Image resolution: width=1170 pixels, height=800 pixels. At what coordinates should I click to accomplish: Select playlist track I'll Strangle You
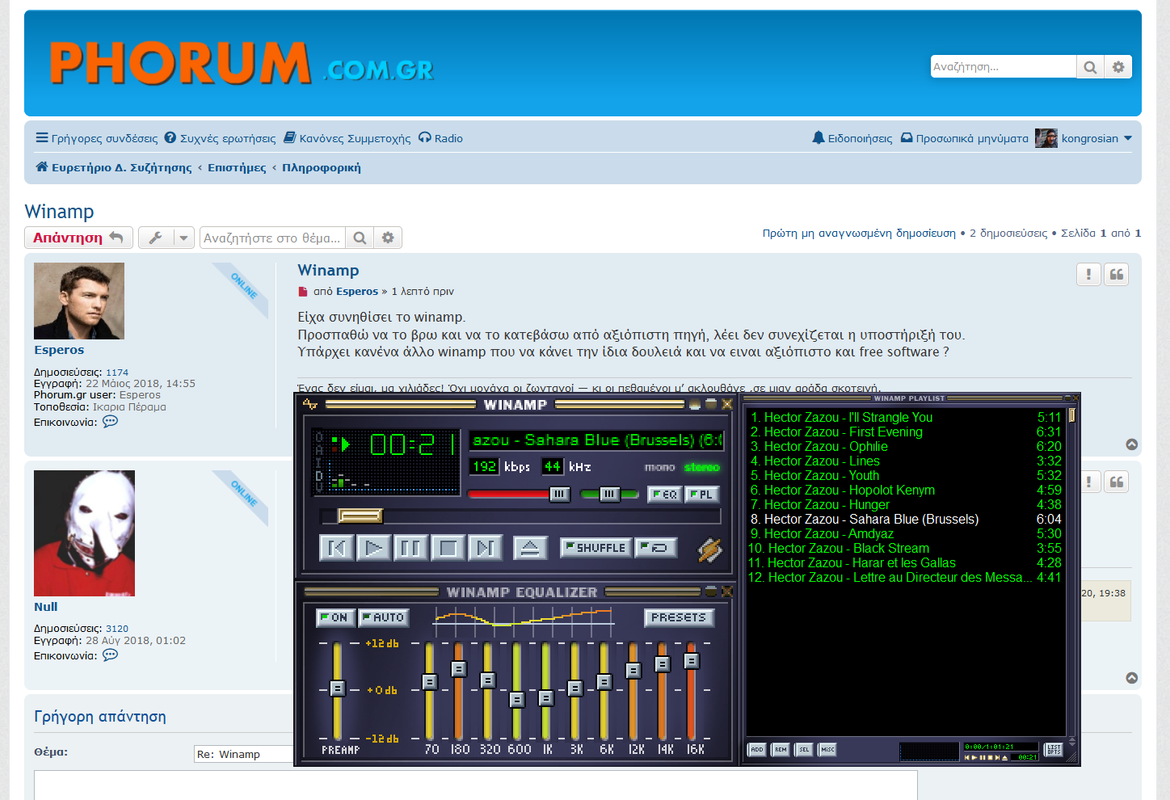(905, 418)
